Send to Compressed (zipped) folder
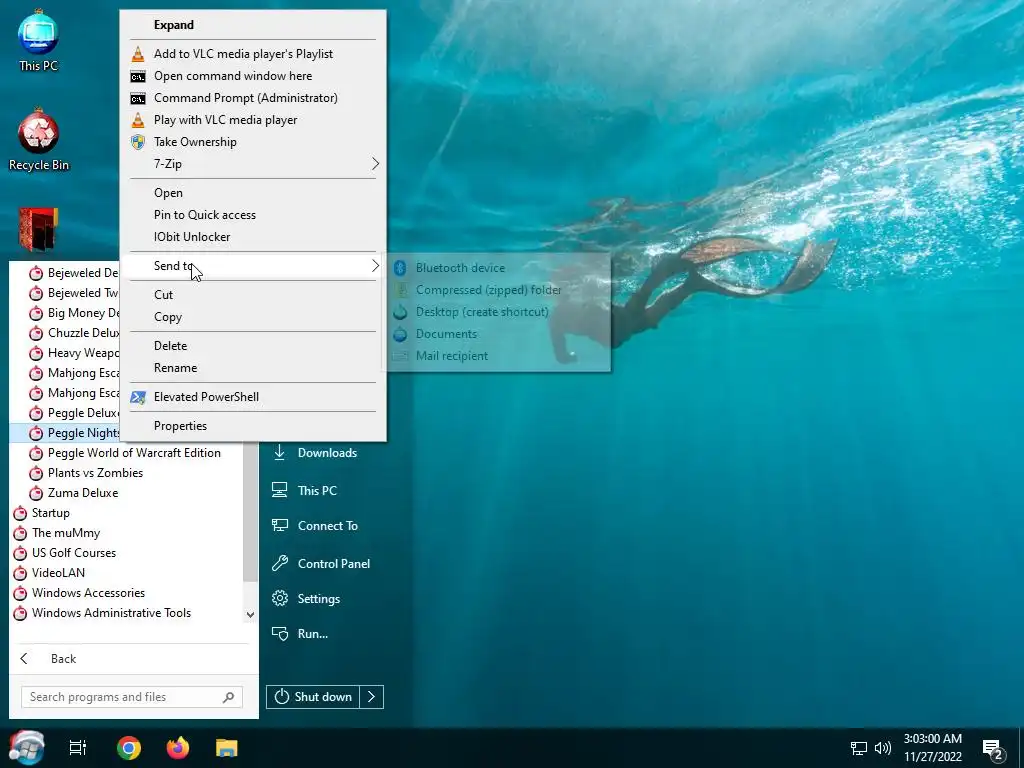 point(499,289)
